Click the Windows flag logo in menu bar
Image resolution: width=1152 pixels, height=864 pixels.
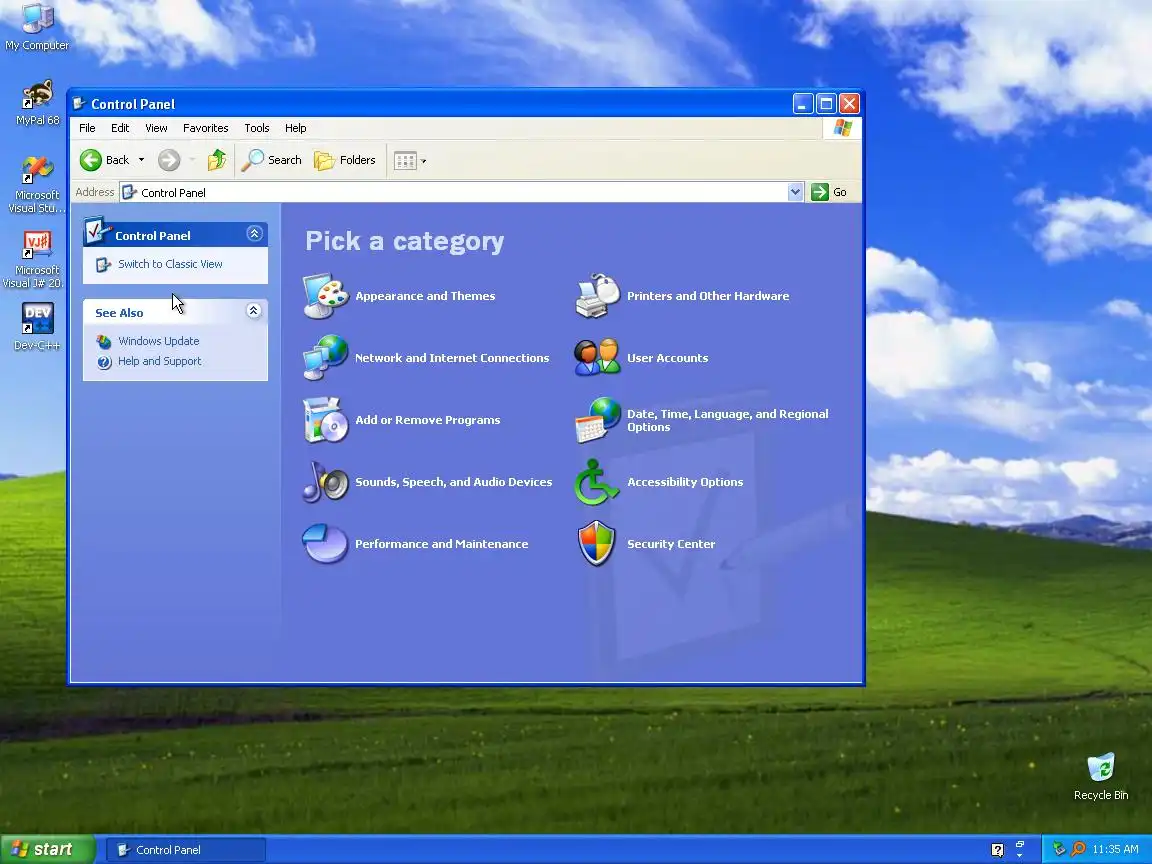(x=842, y=128)
